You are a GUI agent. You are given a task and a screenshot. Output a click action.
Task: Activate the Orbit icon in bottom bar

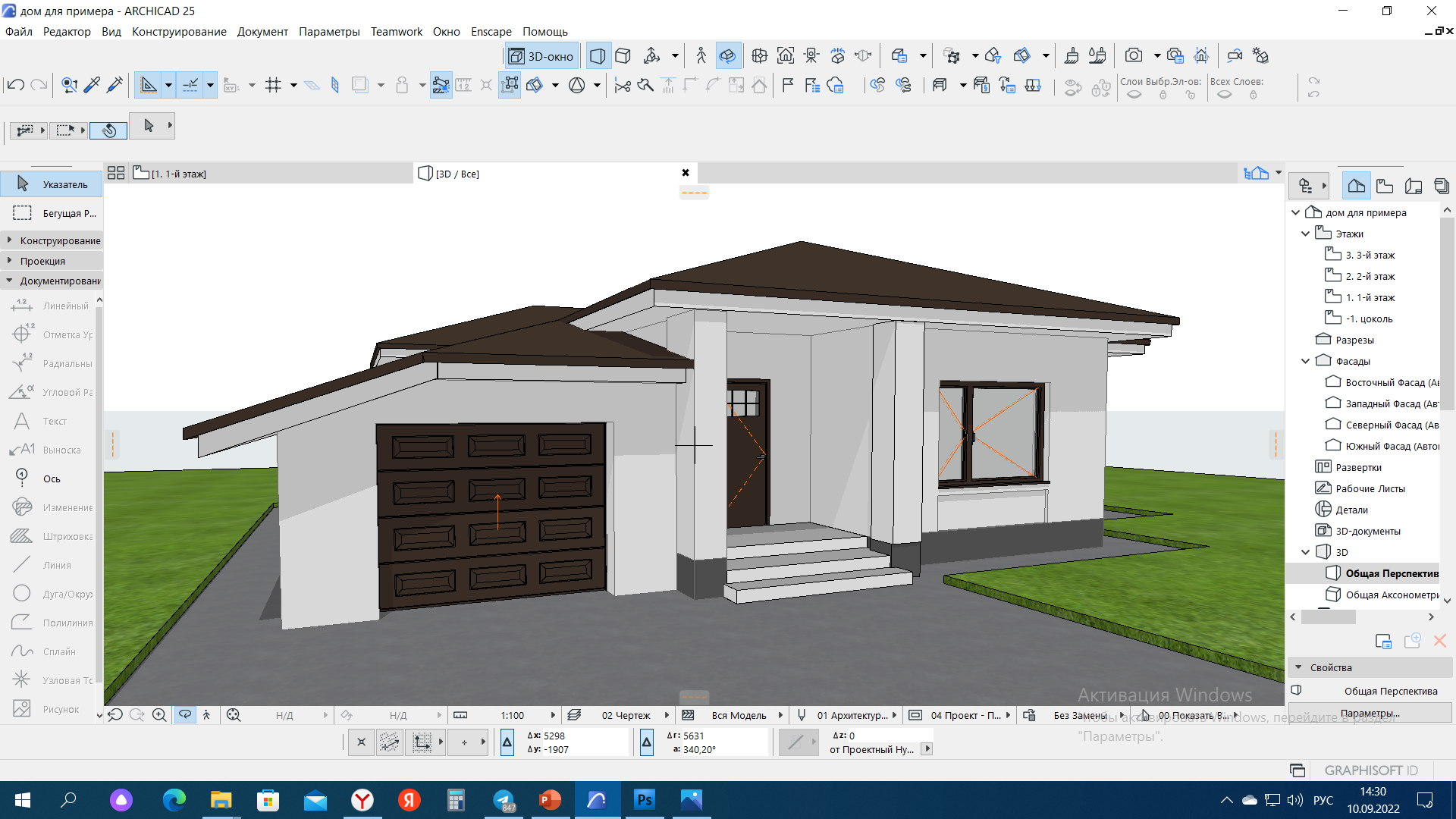pos(185,715)
